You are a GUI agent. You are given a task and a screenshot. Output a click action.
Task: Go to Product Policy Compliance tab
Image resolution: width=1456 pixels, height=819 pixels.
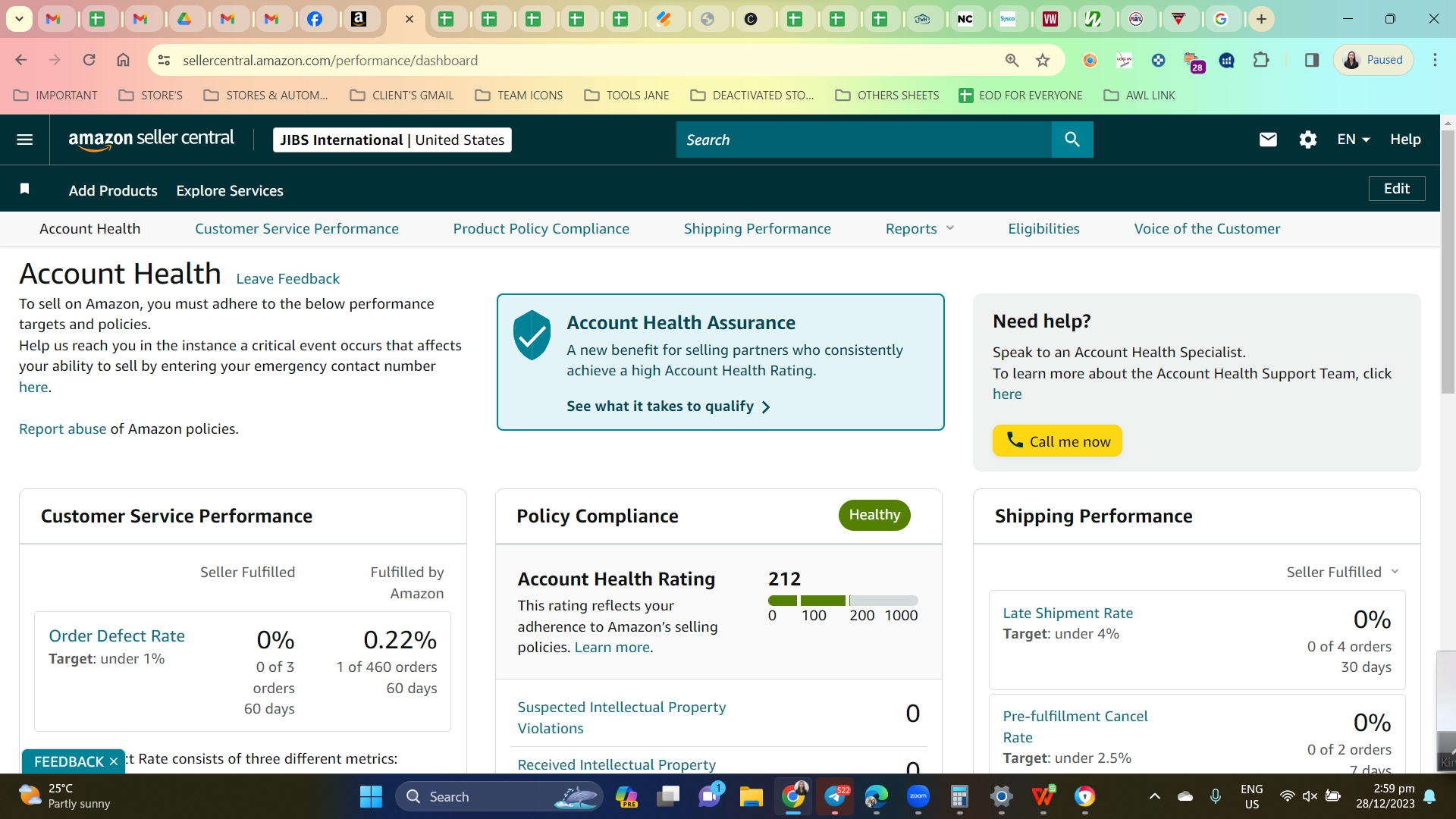541,228
